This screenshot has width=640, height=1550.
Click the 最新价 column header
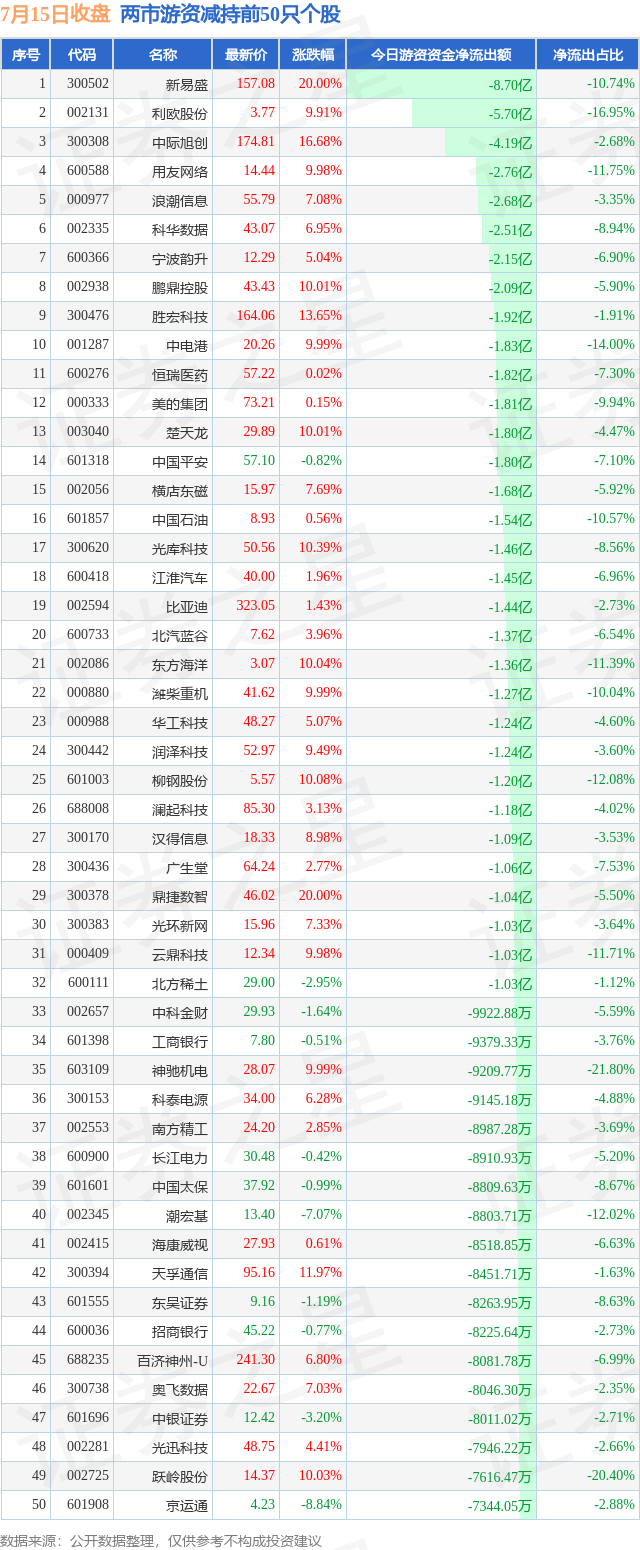(x=246, y=55)
